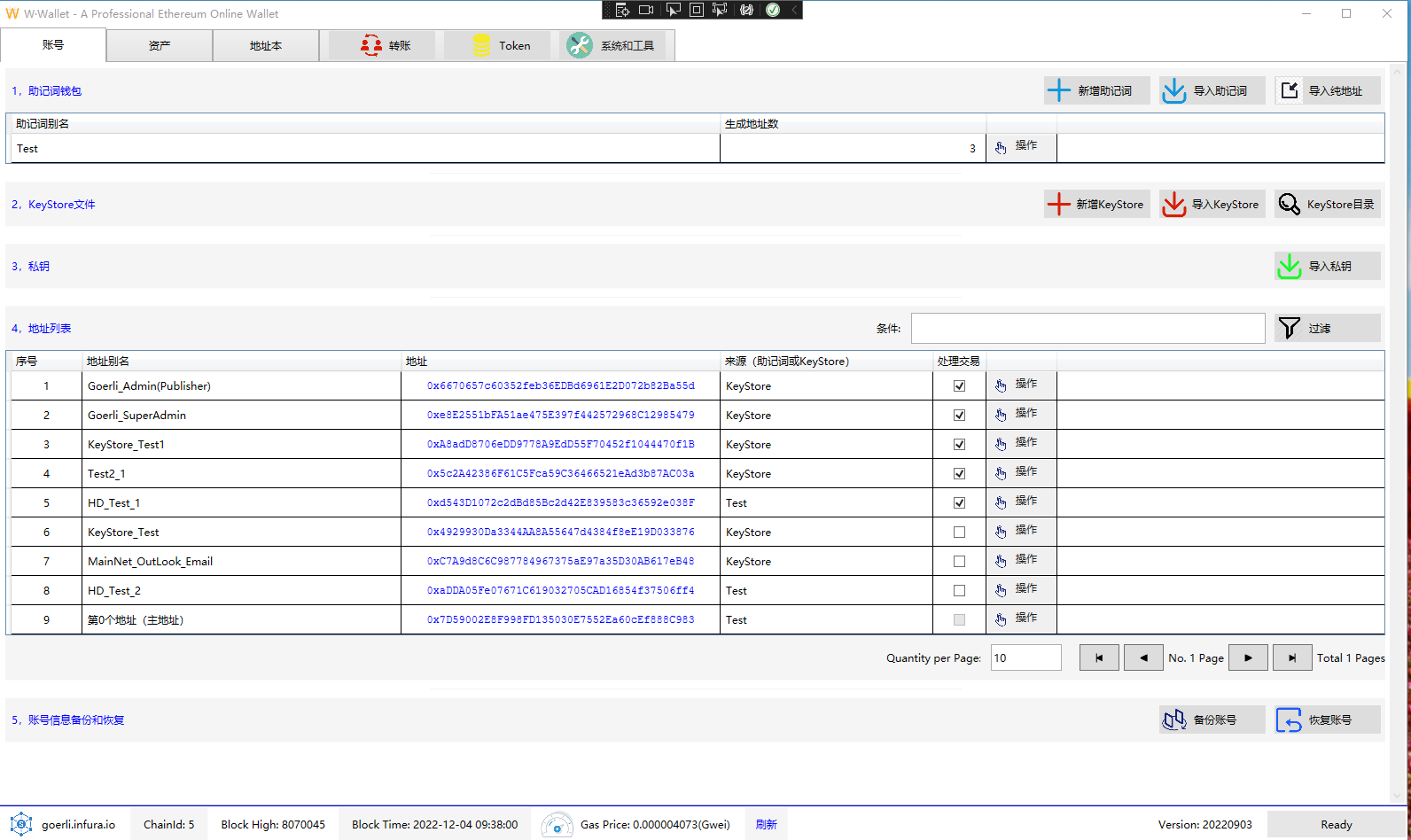Click the 导入纯地址 import button

[1328, 90]
